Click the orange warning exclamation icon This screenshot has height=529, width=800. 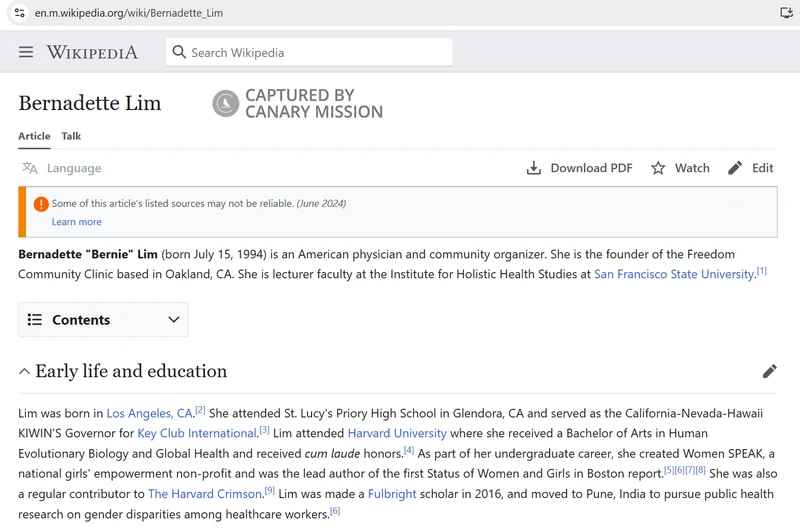coord(41,204)
